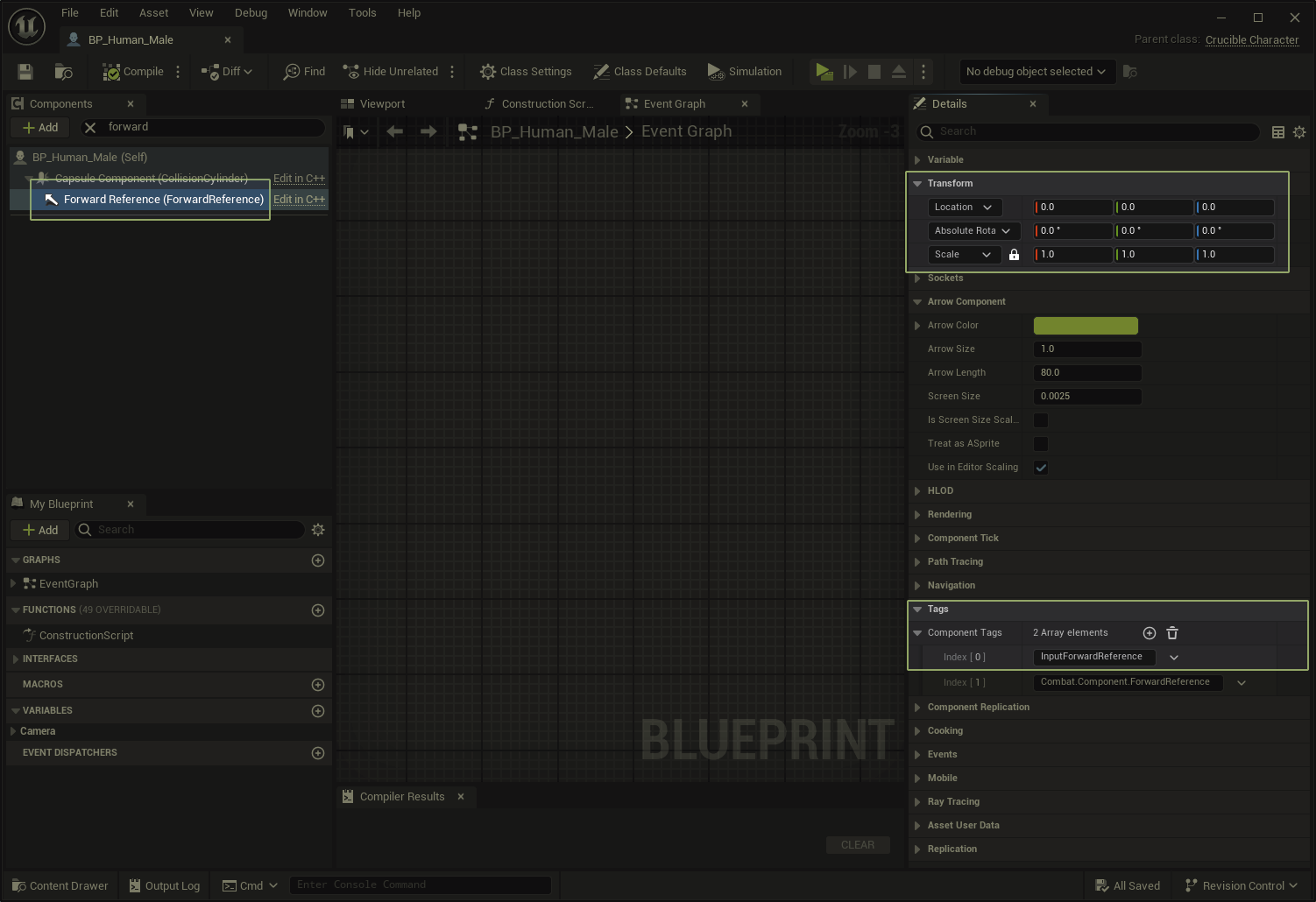Screen dimensions: 1316x902
Task: Add a new macro with plus icon
Action: click(318, 685)
